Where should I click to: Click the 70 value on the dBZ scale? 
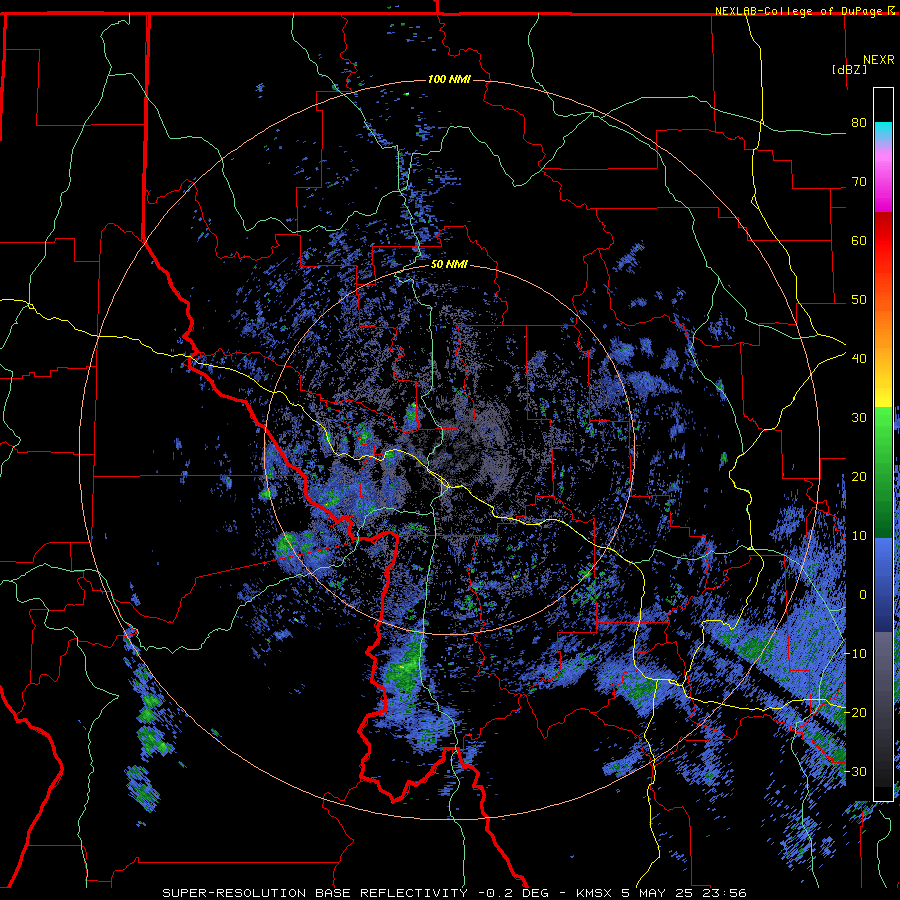point(859,182)
